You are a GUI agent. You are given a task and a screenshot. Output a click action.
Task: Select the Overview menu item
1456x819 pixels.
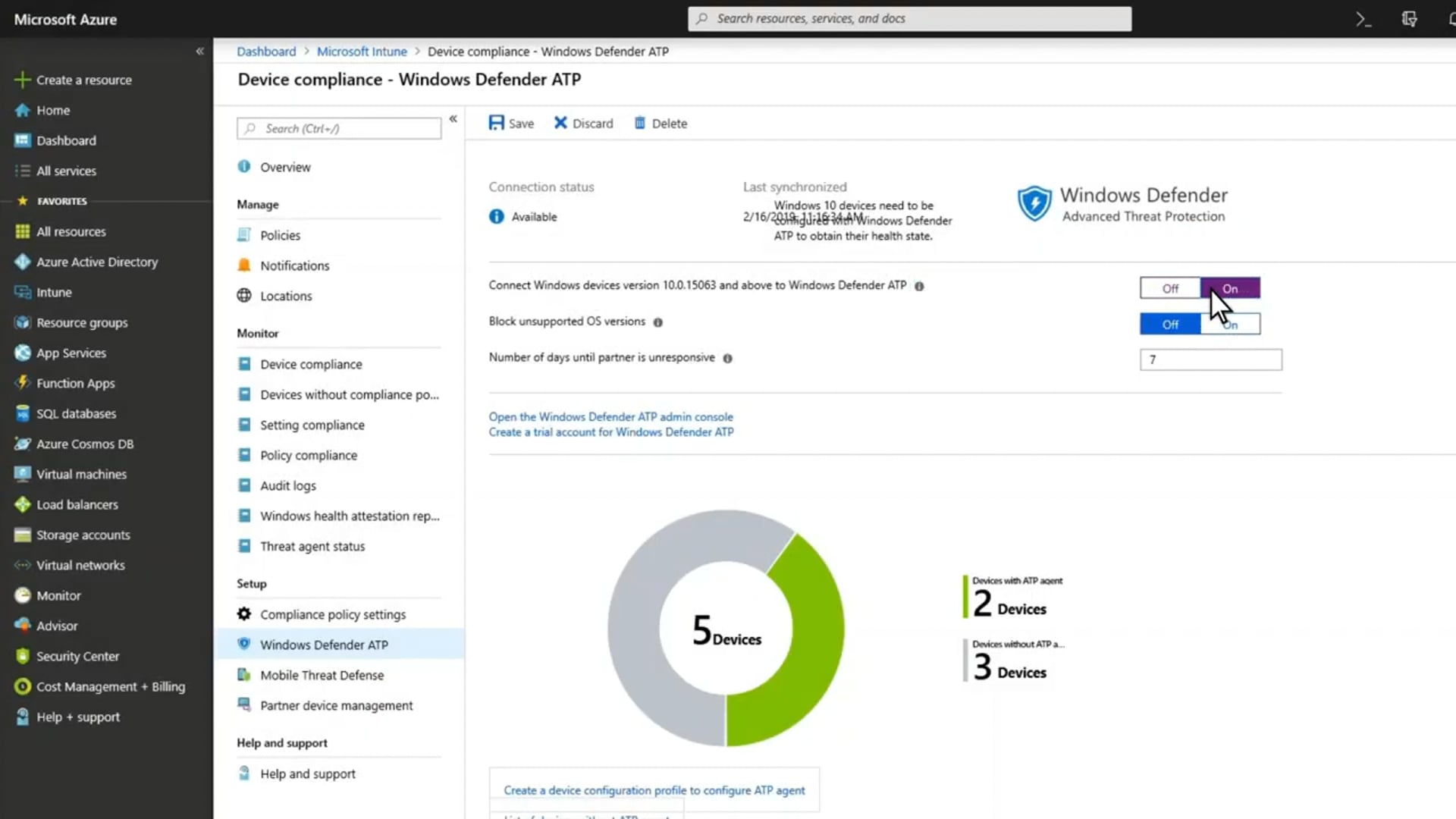[x=285, y=167]
